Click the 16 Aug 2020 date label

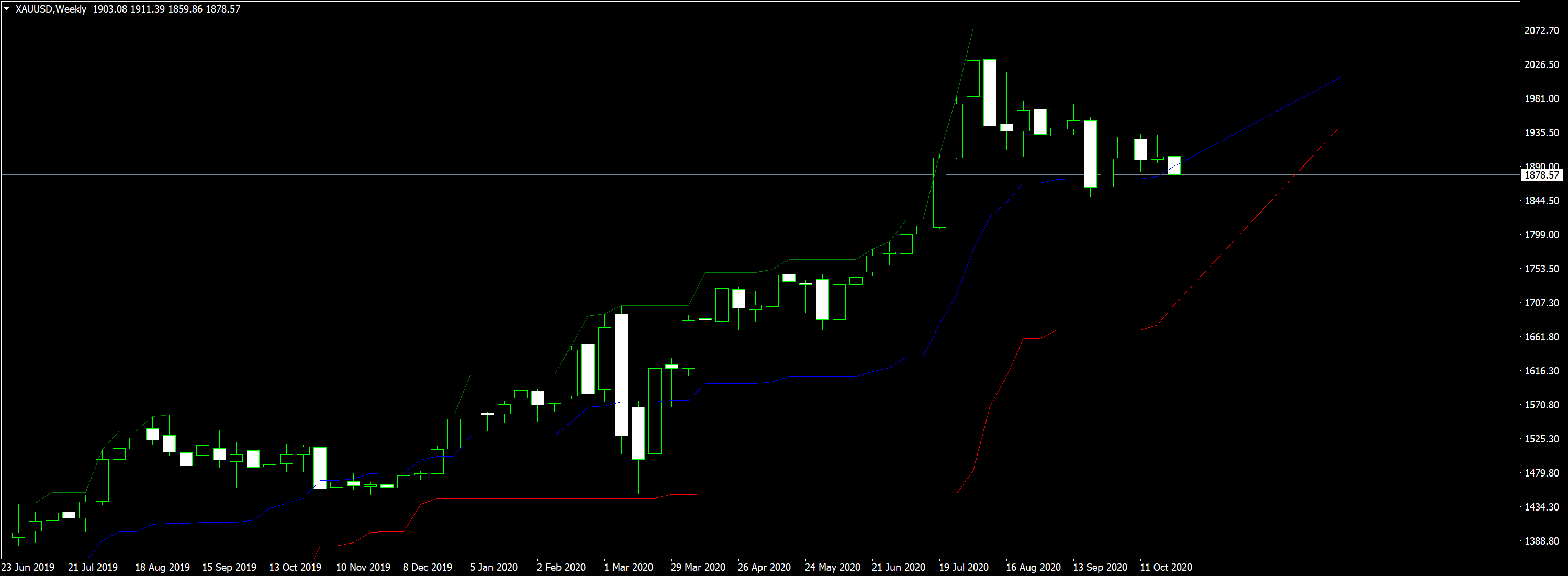click(x=1033, y=568)
